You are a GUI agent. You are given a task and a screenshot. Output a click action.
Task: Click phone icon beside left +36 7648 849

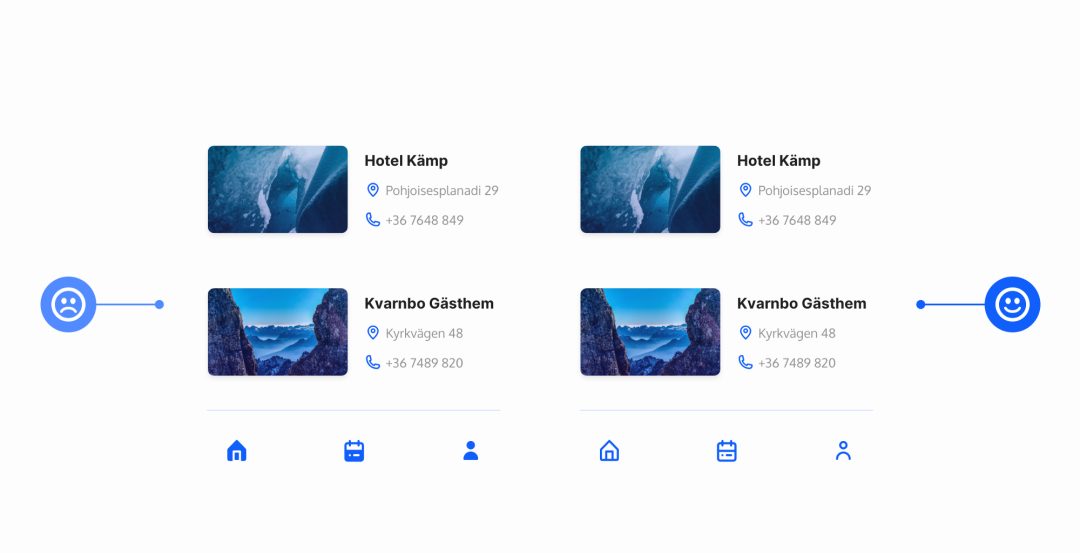click(x=373, y=220)
